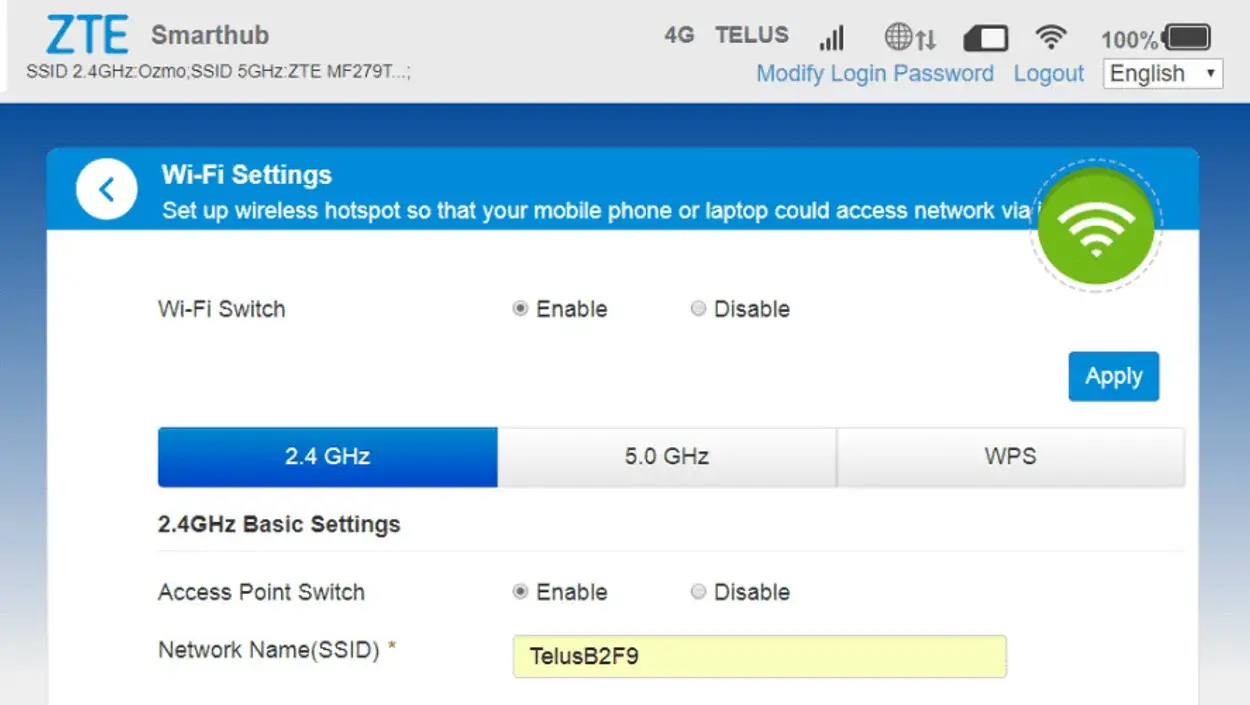Viewport: 1250px width, 705px height.
Task: Click the green Wi-Fi circle icon
Action: [x=1096, y=226]
